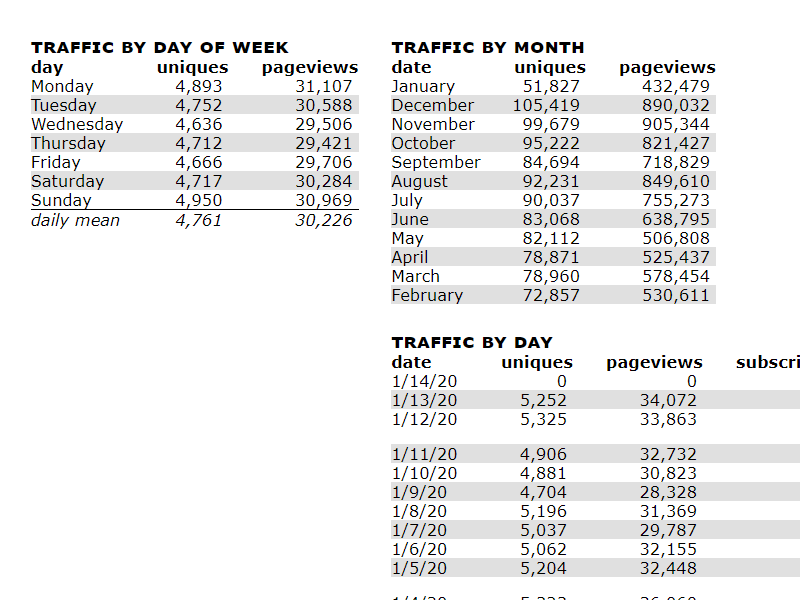Click the 'Traffic by Month' heading
This screenshot has height=600, width=800.
tap(487, 47)
